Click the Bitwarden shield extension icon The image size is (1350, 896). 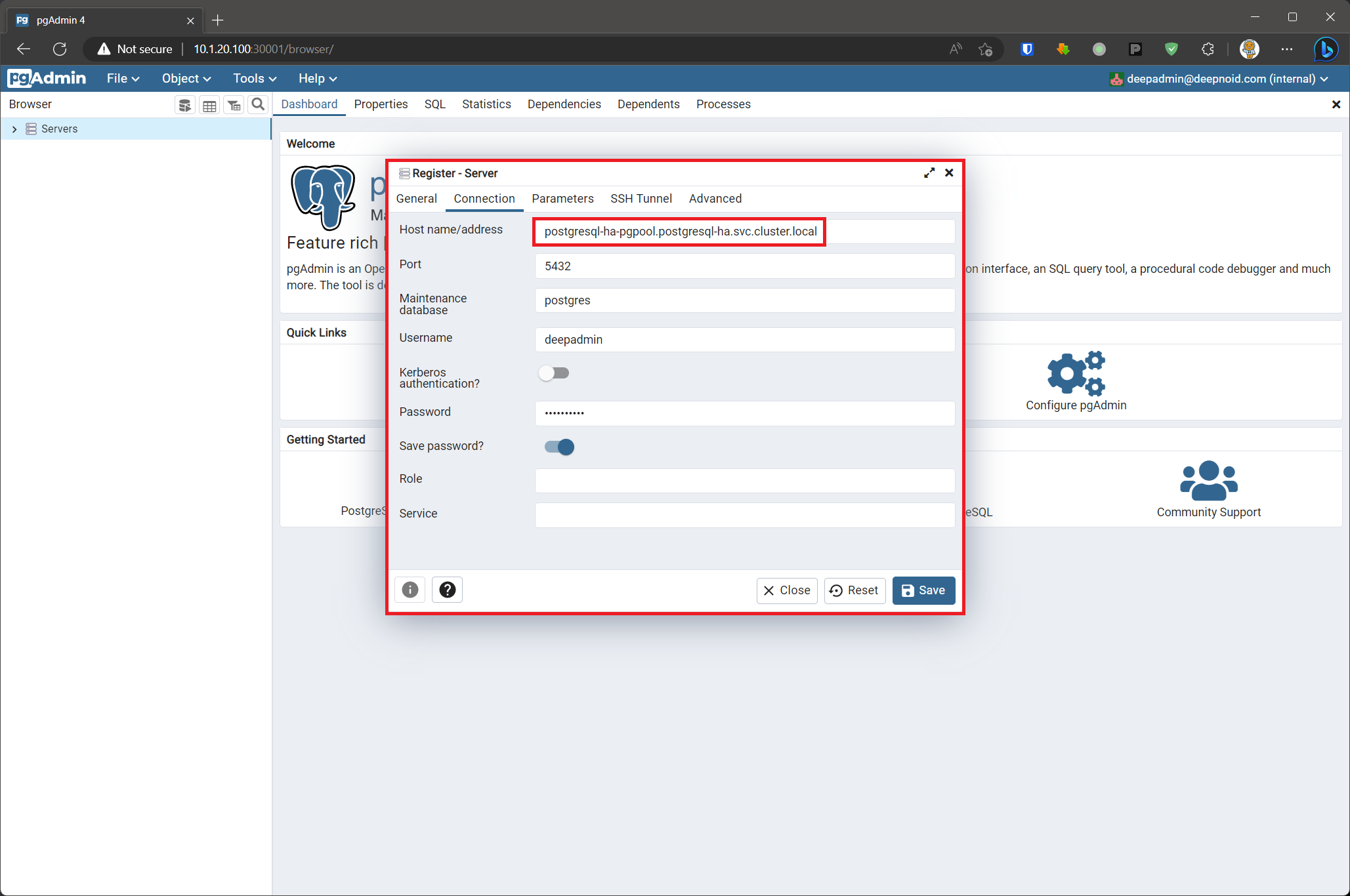tap(1027, 49)
